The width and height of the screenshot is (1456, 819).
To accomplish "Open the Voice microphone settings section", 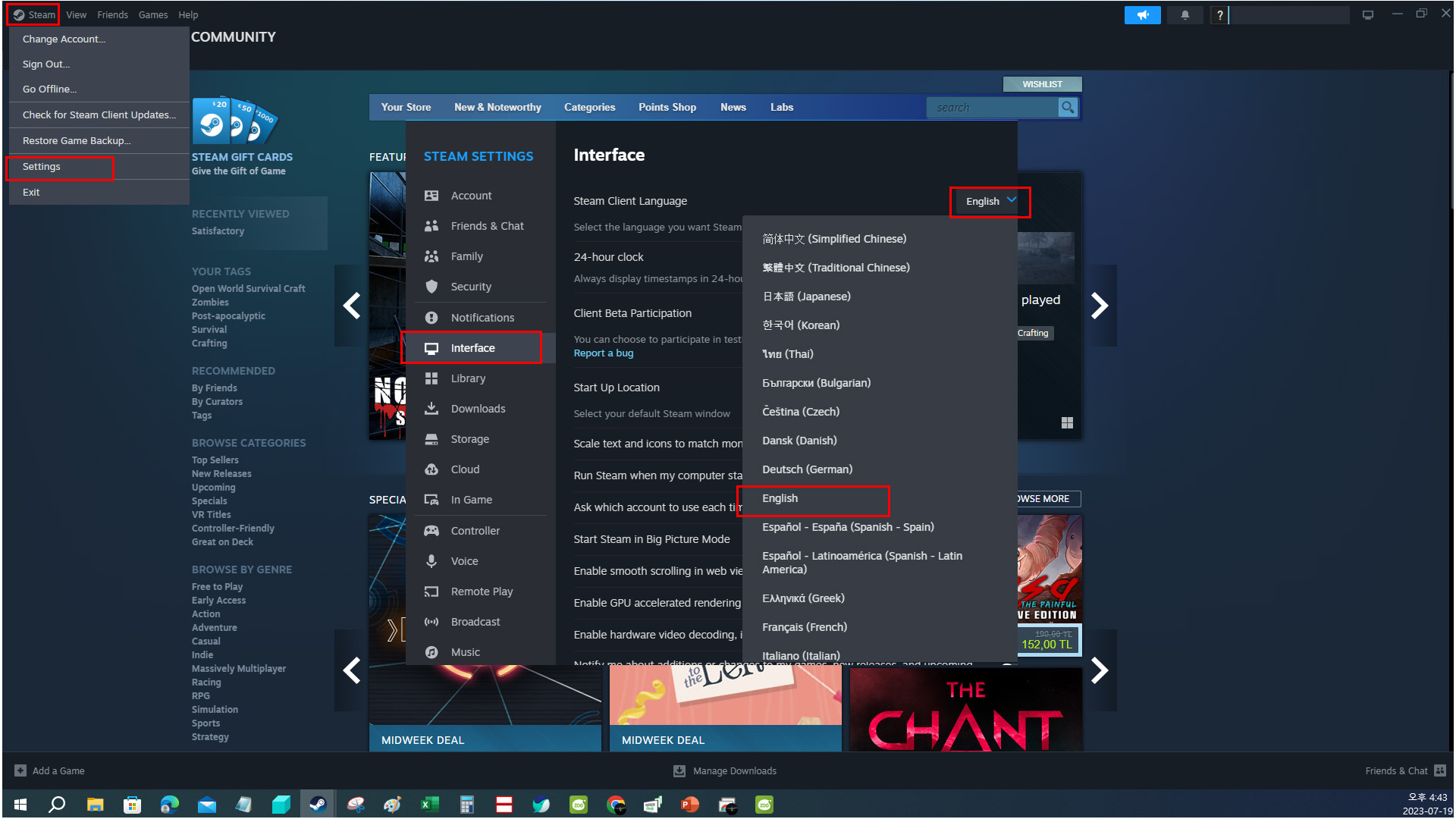I will [x=464, y=561].
